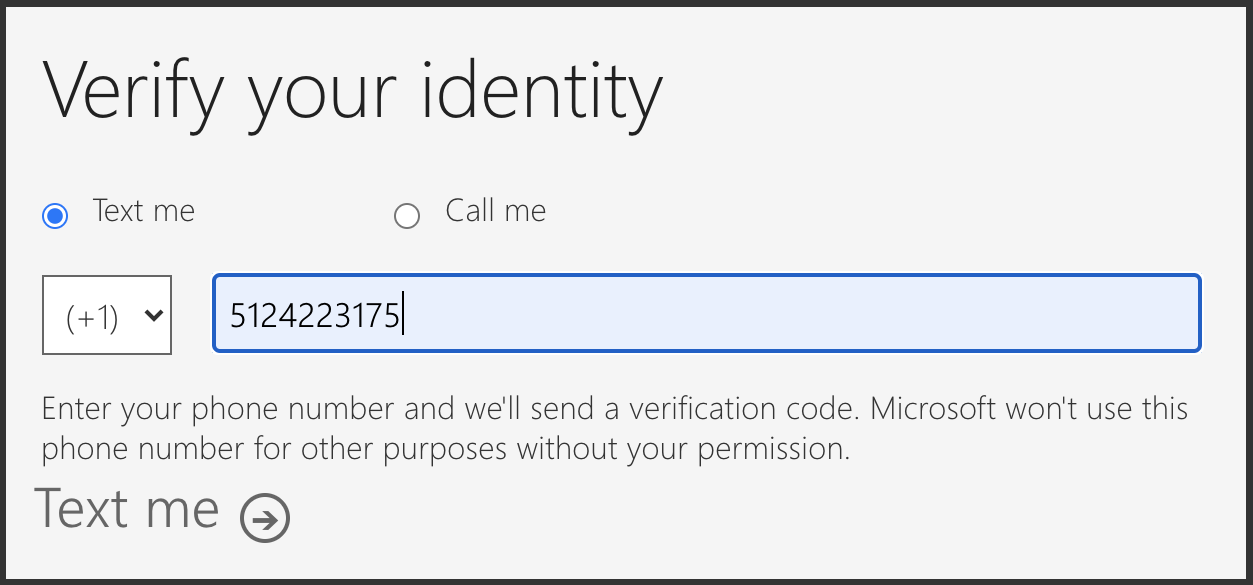
Task: Click into the phone number input field
Action: [706, 314]
